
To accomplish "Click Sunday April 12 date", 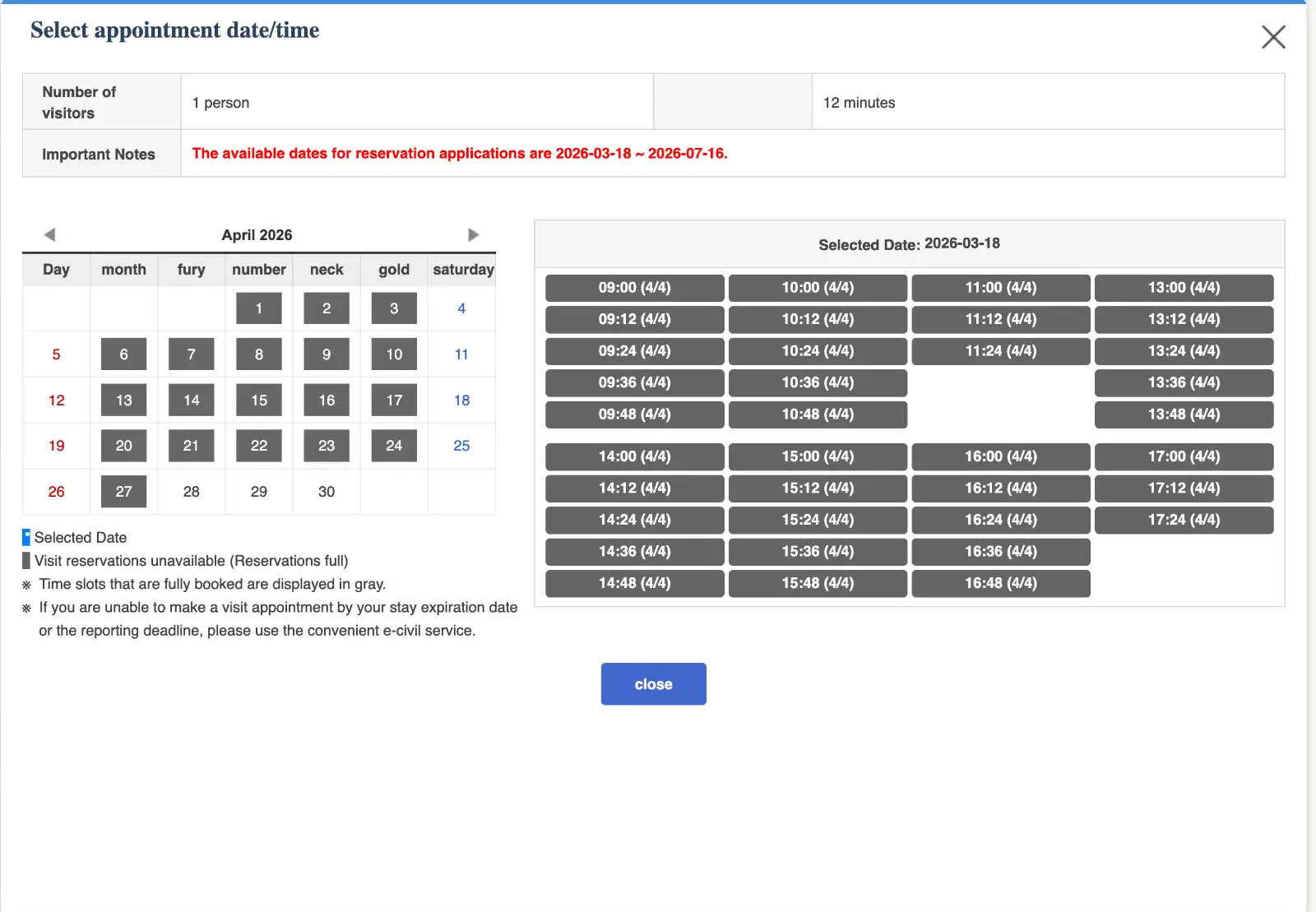I will pos(56,400).
